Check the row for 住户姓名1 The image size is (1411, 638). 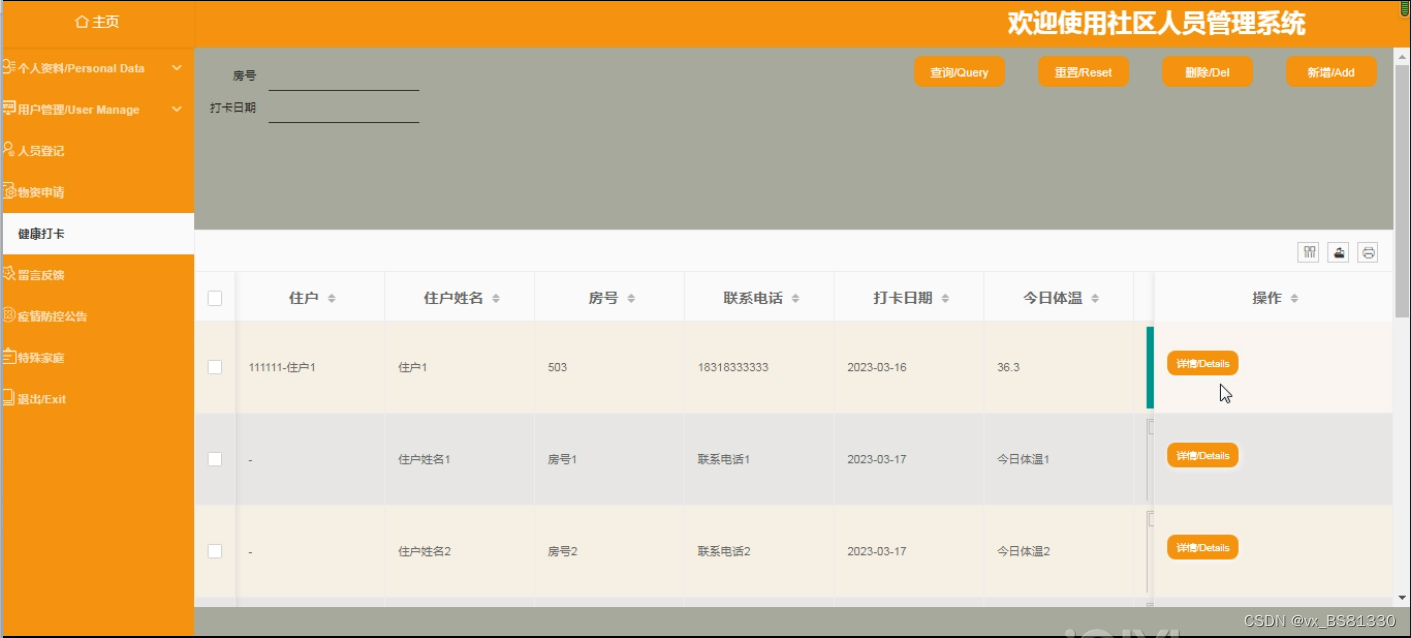(x=215, y=459)
